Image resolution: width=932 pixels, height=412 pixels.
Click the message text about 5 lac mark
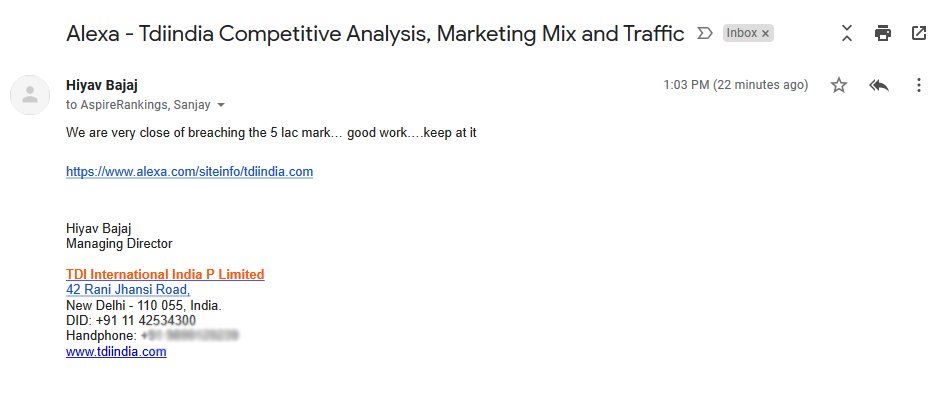coord(270,132)
